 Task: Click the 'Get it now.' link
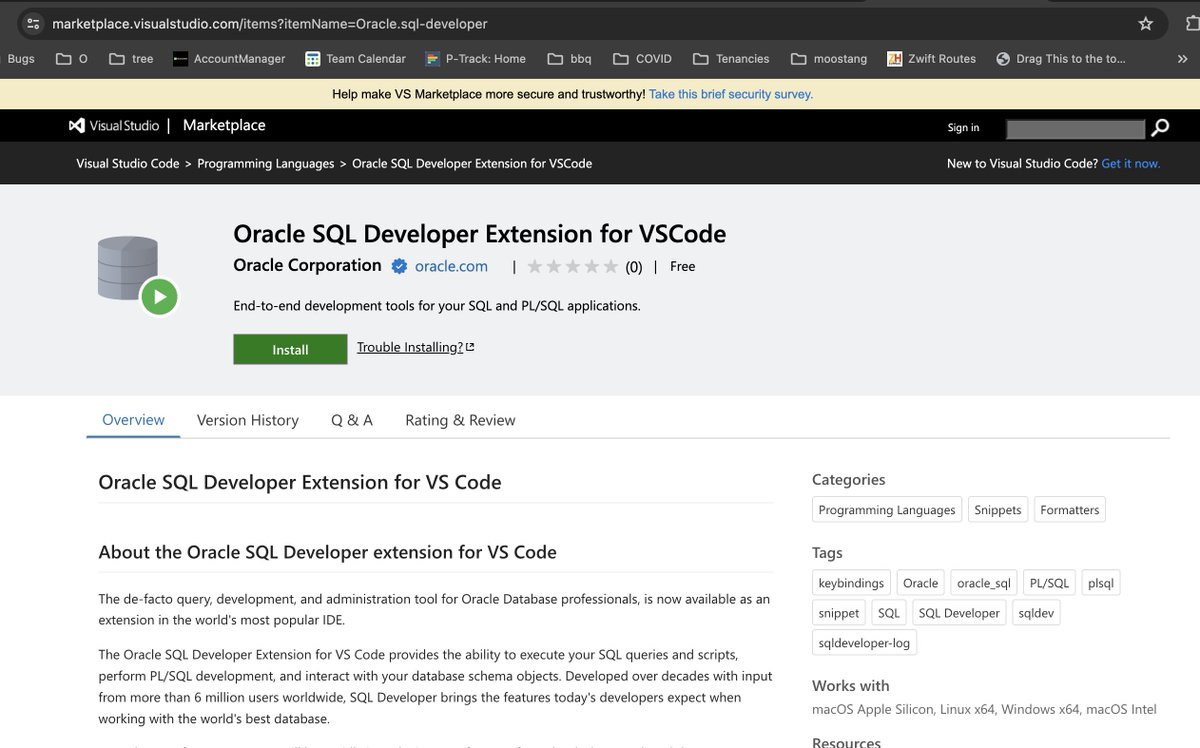click(1131, 164)
